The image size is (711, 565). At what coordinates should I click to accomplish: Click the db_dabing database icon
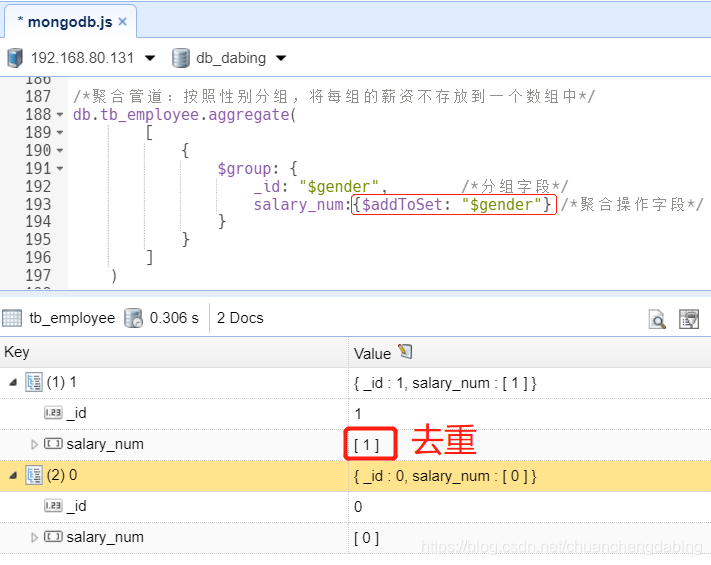pos(181,58)
